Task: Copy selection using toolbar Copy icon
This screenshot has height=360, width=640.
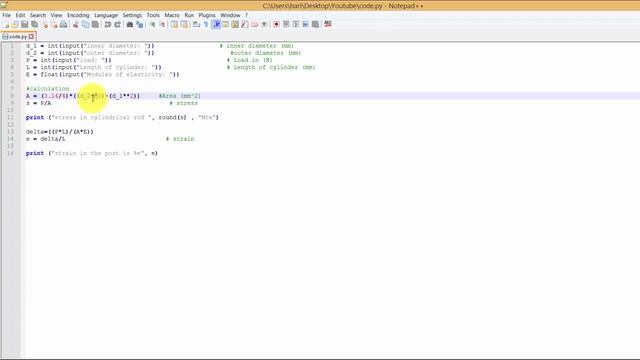Action: pos(85,24)
